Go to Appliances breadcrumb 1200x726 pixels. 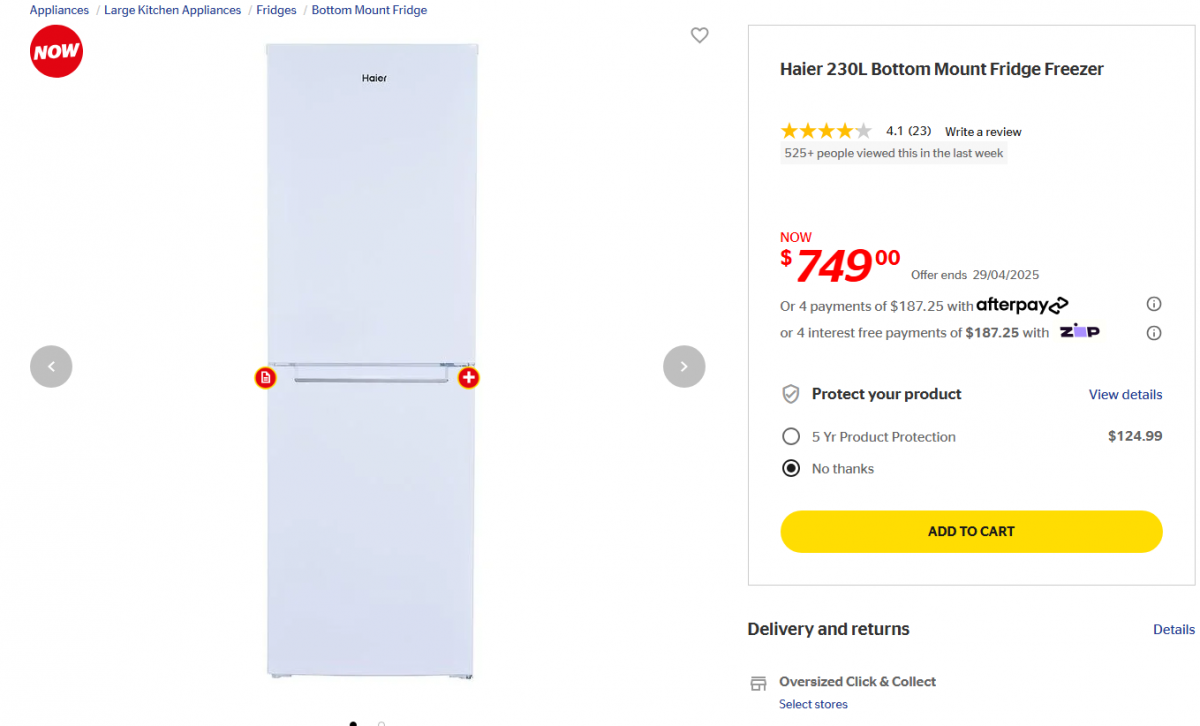pos(59,10)
